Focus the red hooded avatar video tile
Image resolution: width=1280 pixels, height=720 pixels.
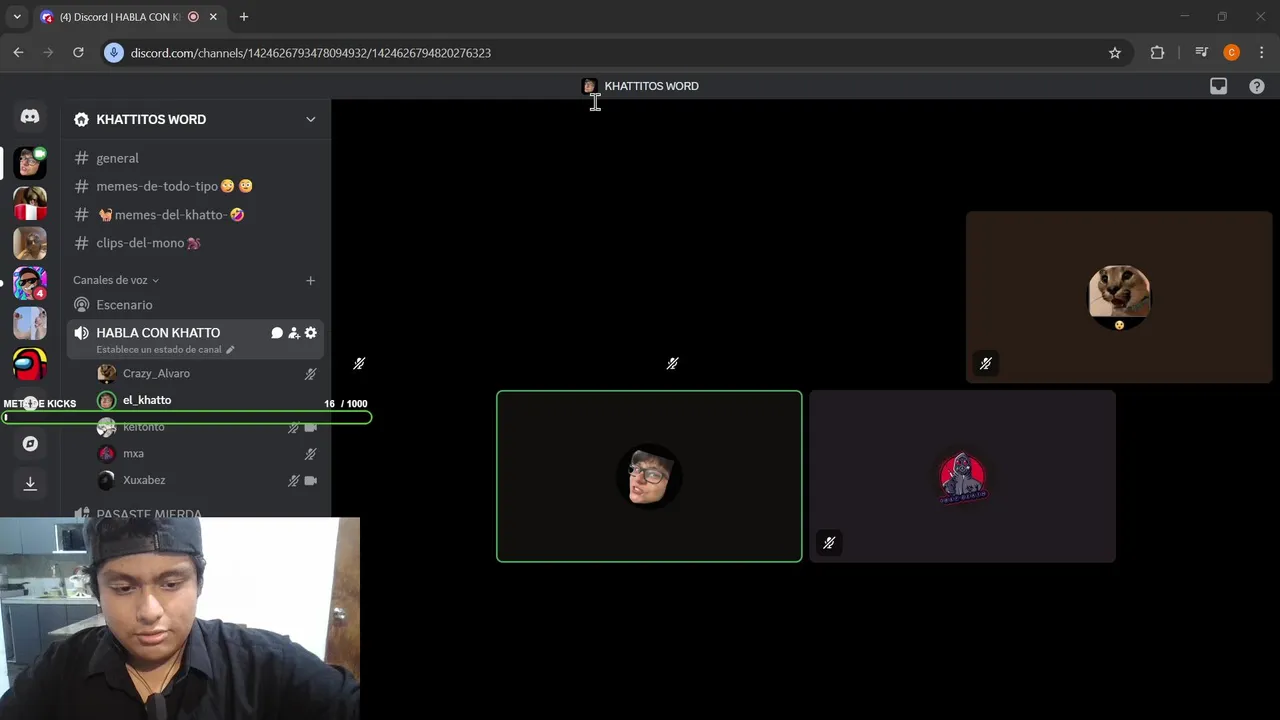coord(962,476)
